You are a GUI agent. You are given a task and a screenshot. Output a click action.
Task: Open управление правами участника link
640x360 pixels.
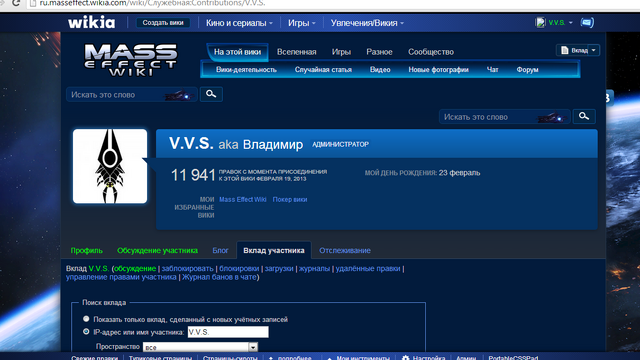(x=121, y=277)
